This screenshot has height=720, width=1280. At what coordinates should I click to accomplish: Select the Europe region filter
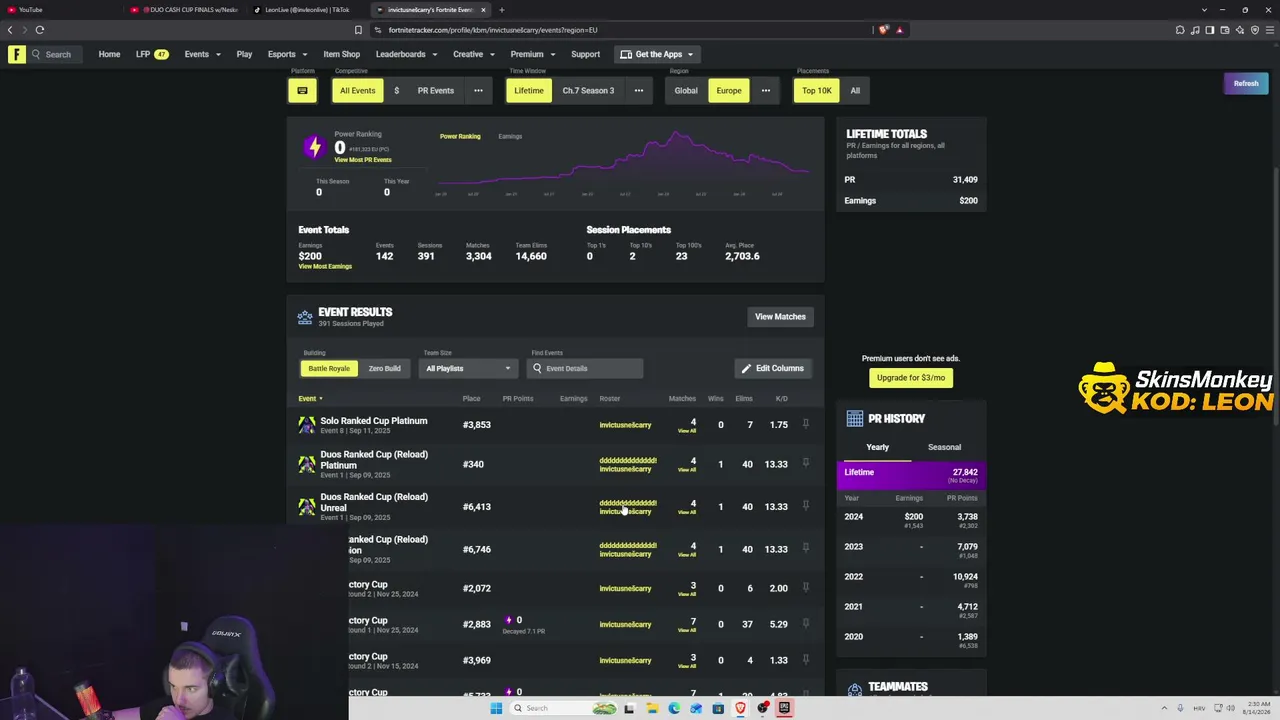click(729, 90)
